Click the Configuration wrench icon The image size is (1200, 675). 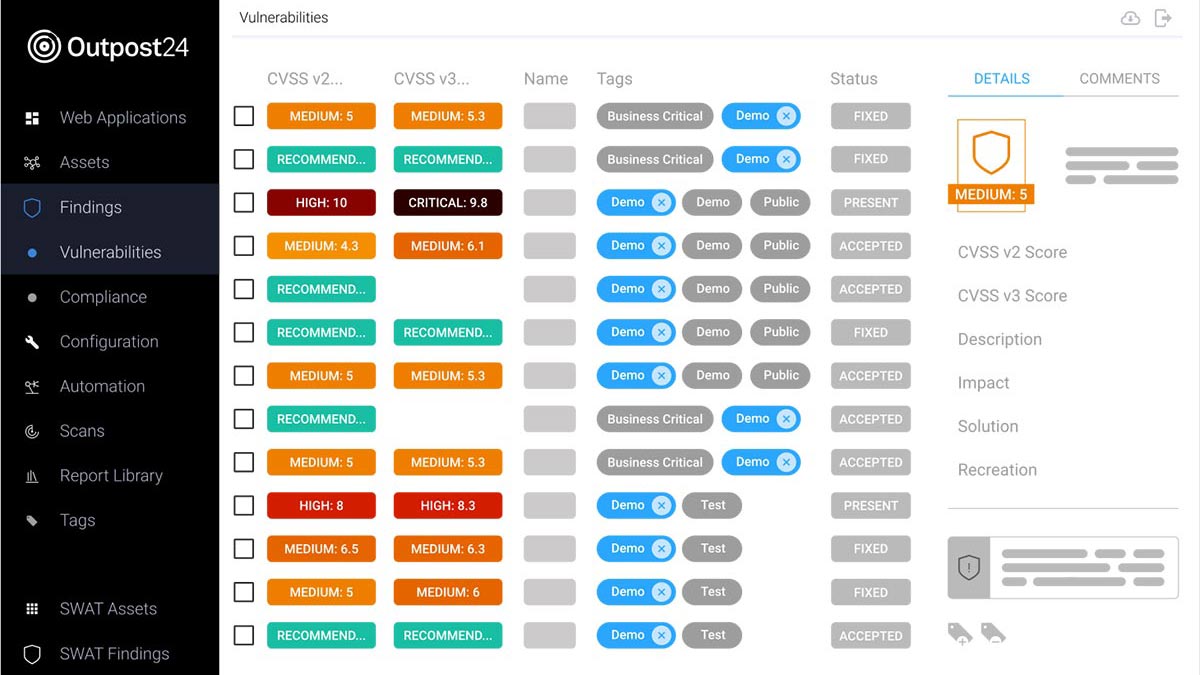[32, 342]
